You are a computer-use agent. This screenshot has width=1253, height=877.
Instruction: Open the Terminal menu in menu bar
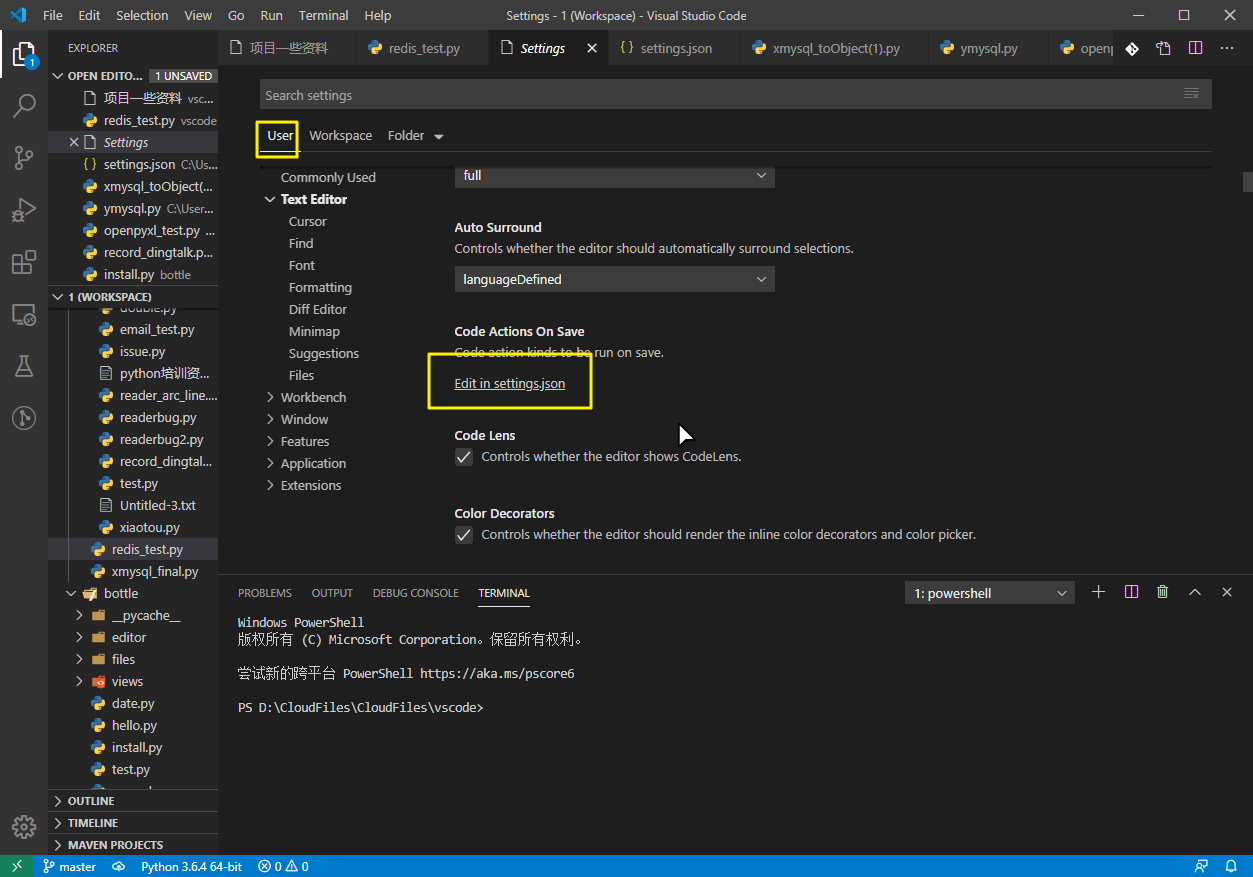324,15
